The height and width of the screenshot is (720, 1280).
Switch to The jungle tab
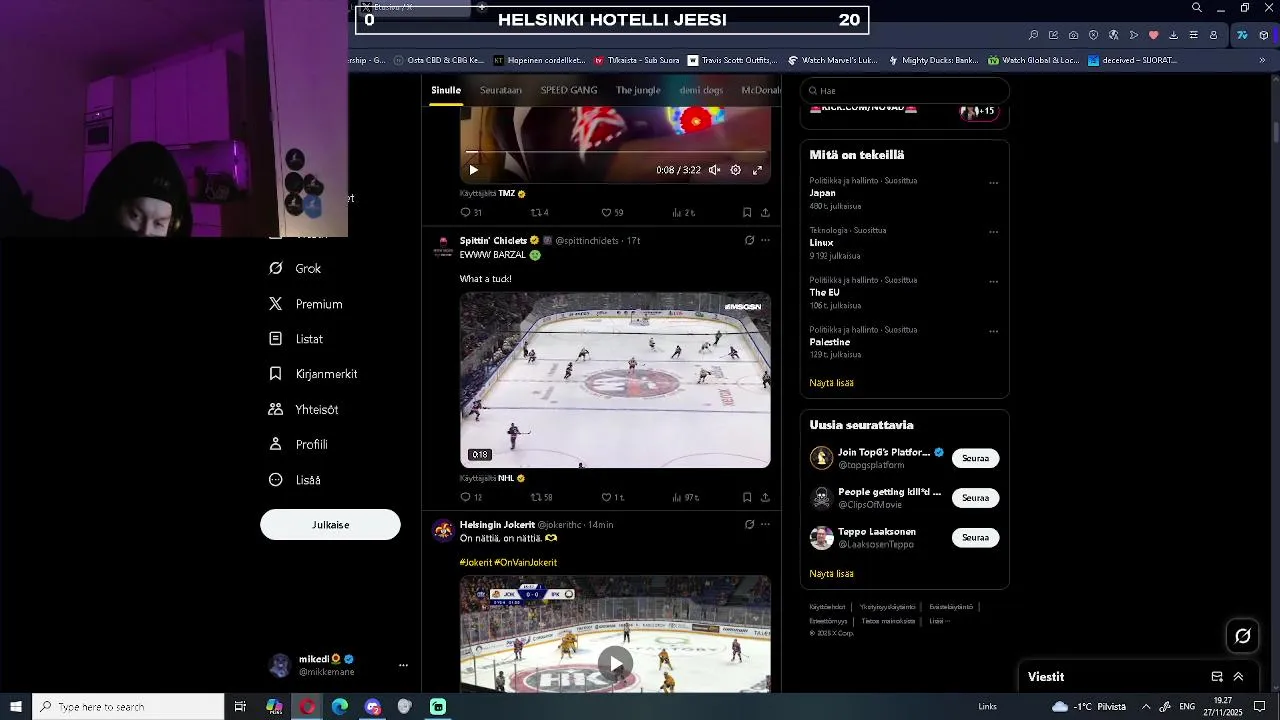click(638, 90)
